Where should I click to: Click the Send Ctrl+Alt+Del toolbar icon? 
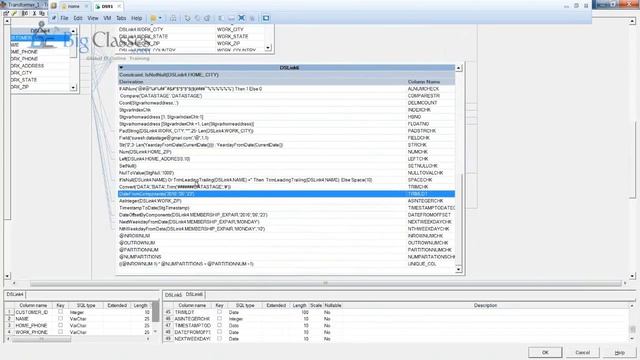coord(173,18)
